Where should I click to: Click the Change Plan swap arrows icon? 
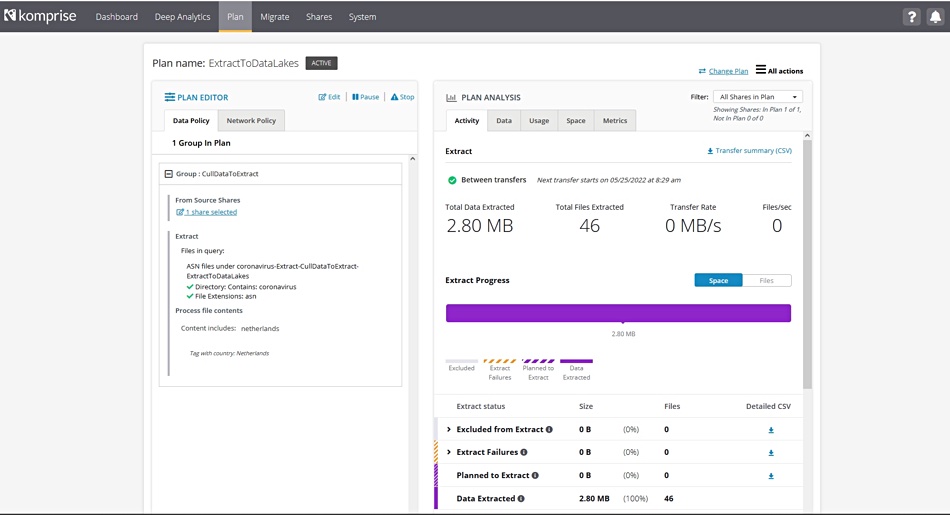tap(702, 71)
